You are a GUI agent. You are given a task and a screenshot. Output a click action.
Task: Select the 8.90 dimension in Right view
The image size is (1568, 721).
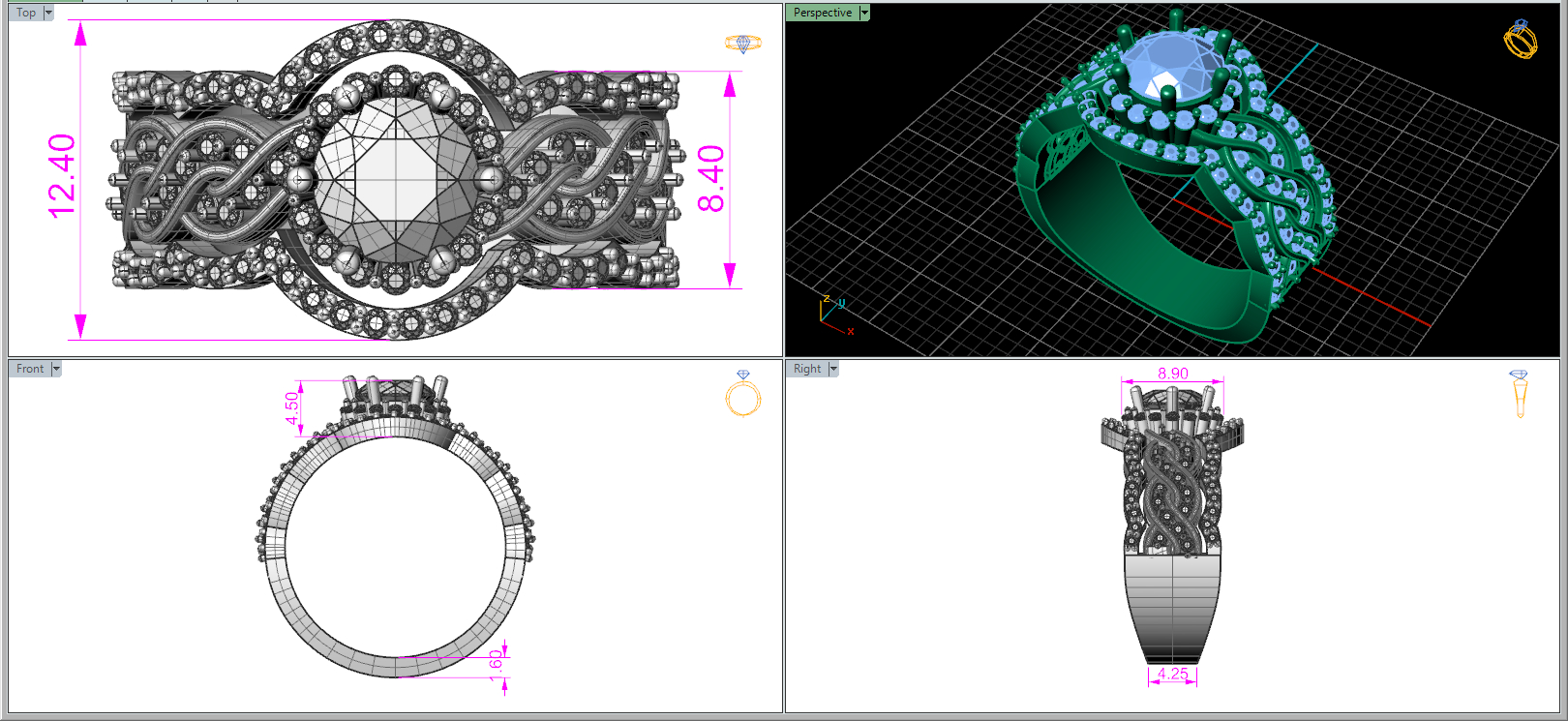[x=1173, y=374]
